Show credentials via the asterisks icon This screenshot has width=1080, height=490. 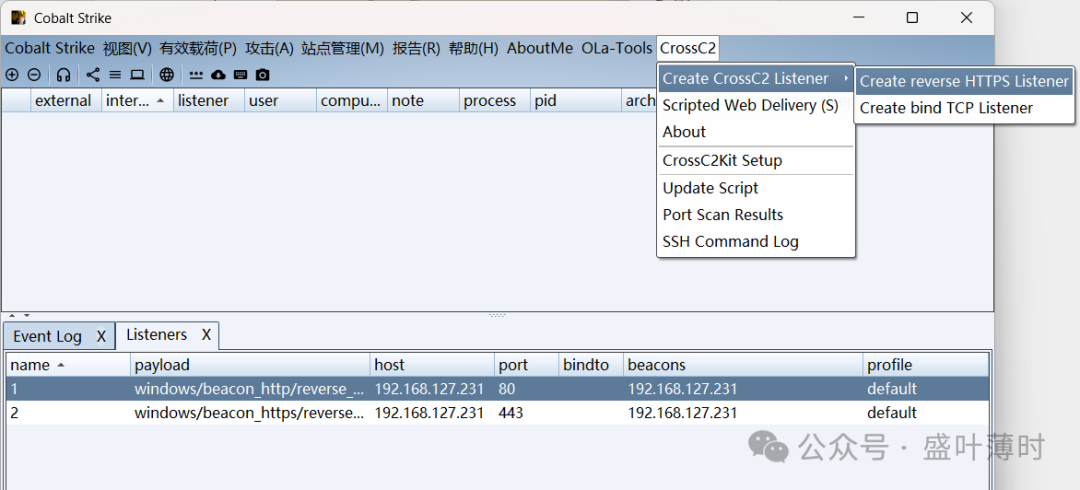[x=196, y=74]
